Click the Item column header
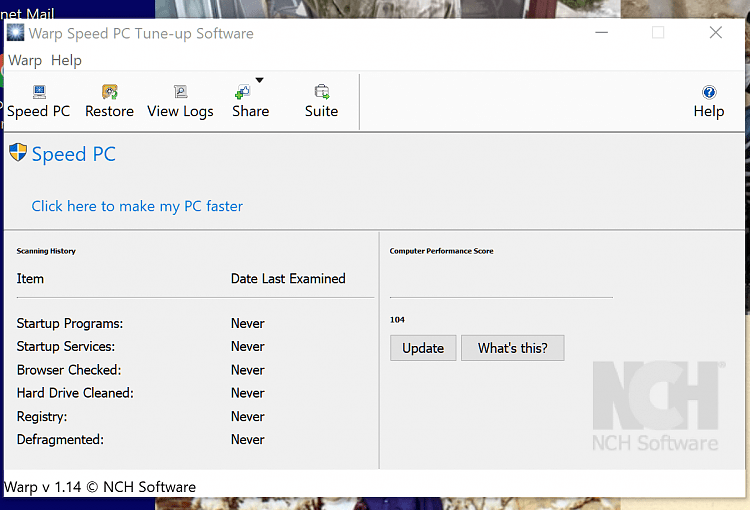 (30, 278)
